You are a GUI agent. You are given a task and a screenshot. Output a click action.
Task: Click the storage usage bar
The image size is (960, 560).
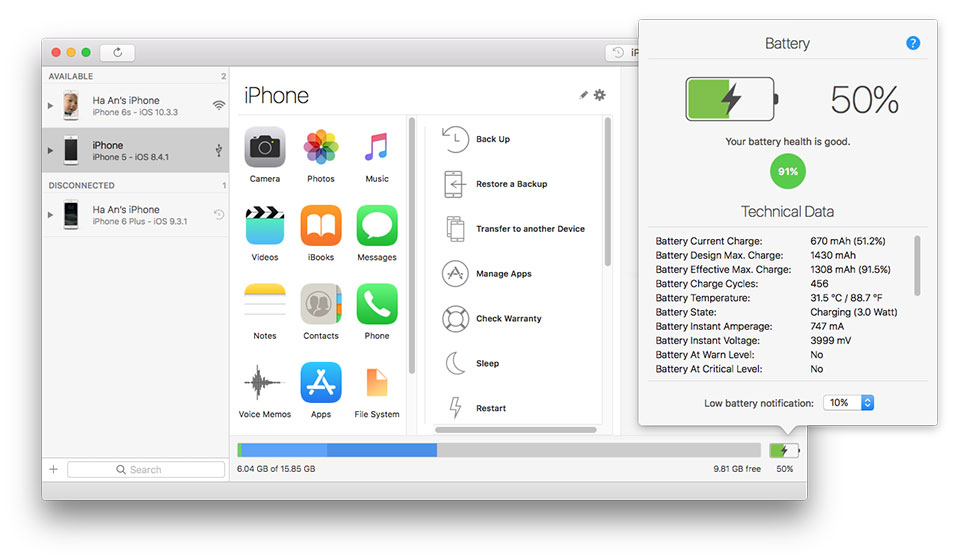click(x=499, y=450)
